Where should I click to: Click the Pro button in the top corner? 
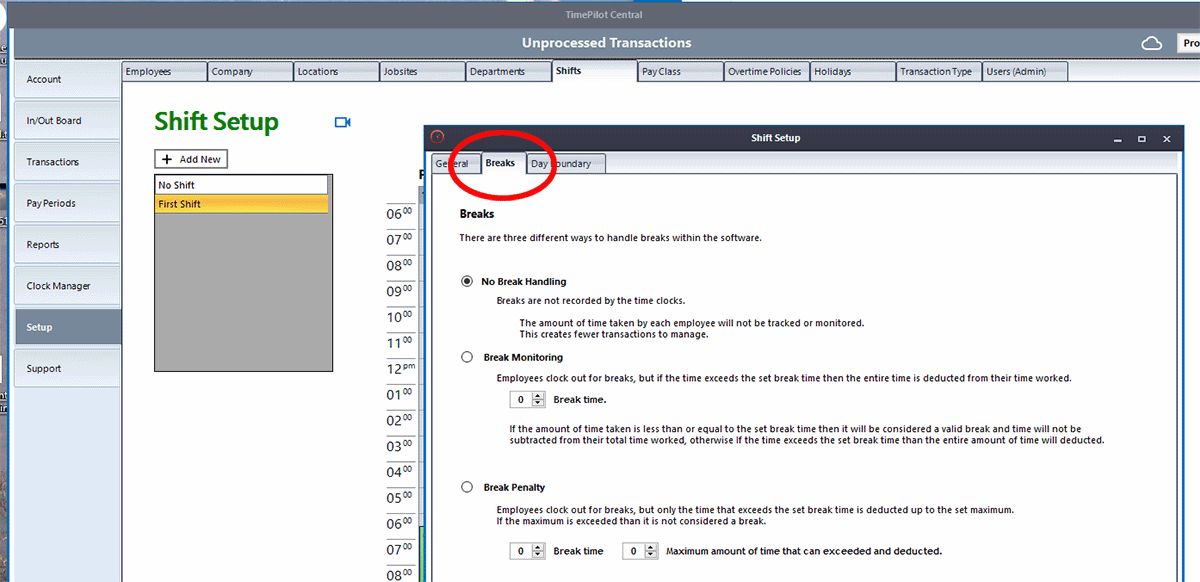coord(1189,43)
